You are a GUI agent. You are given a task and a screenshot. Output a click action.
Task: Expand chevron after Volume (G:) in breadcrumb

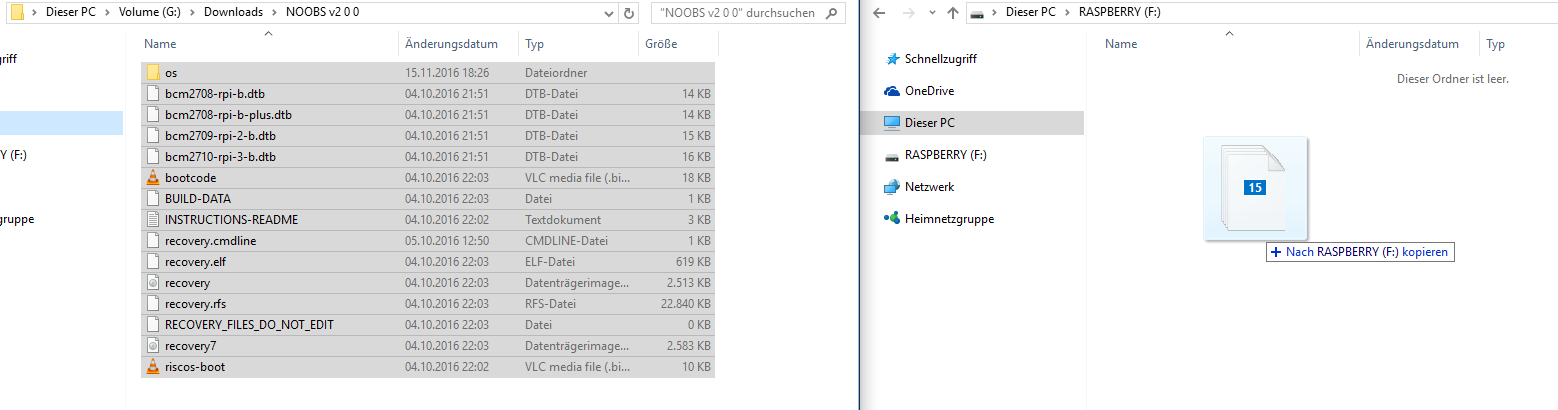point(192,13)
